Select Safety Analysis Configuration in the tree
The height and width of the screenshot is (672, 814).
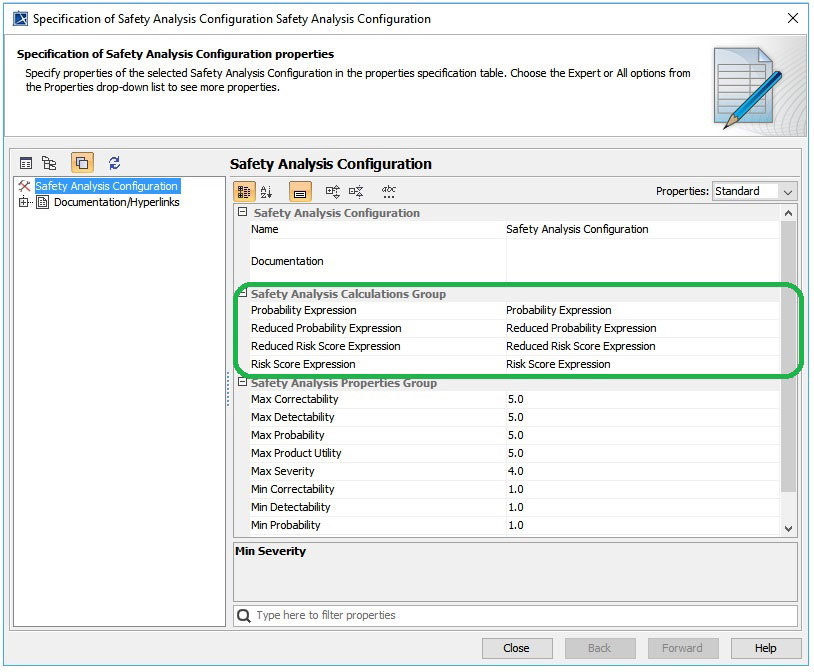[106, 186]
